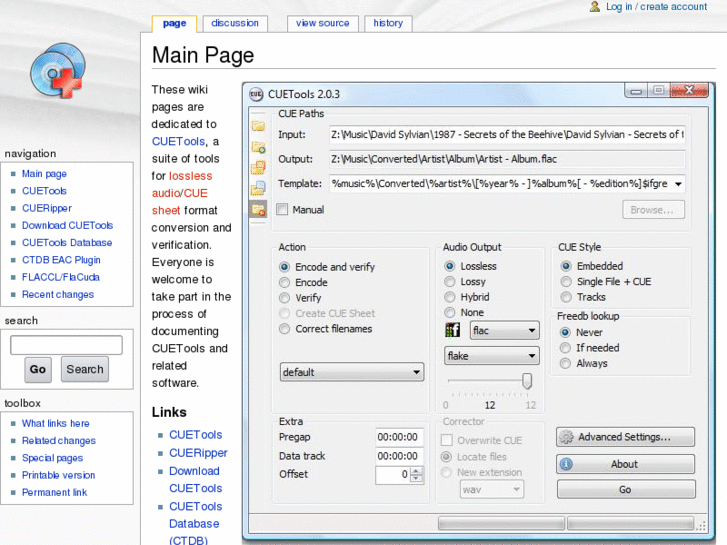Set Freedb lookup to Always

[x=565, y=363]
